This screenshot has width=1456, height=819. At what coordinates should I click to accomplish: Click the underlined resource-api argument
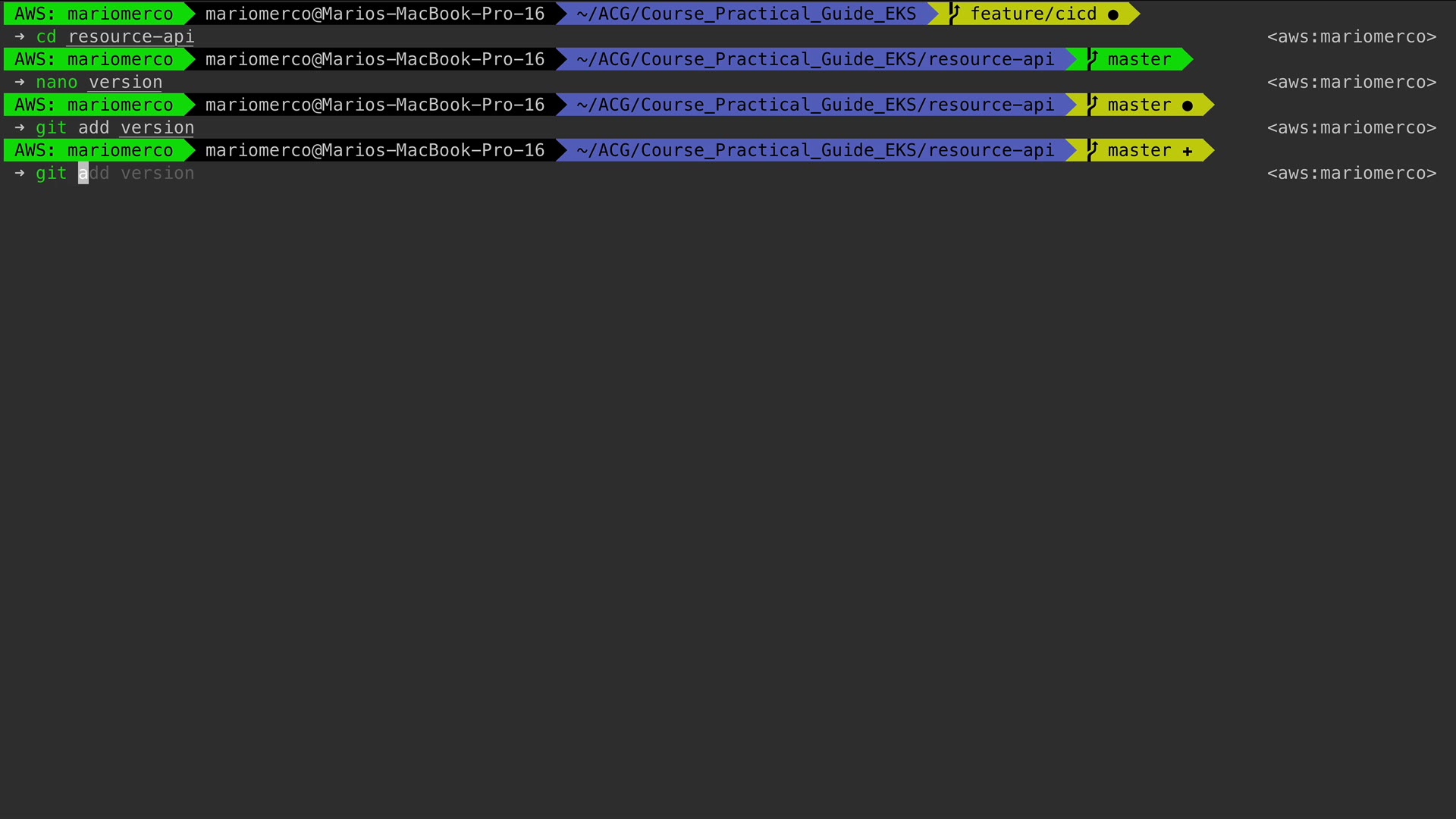(x=131, y=36)
